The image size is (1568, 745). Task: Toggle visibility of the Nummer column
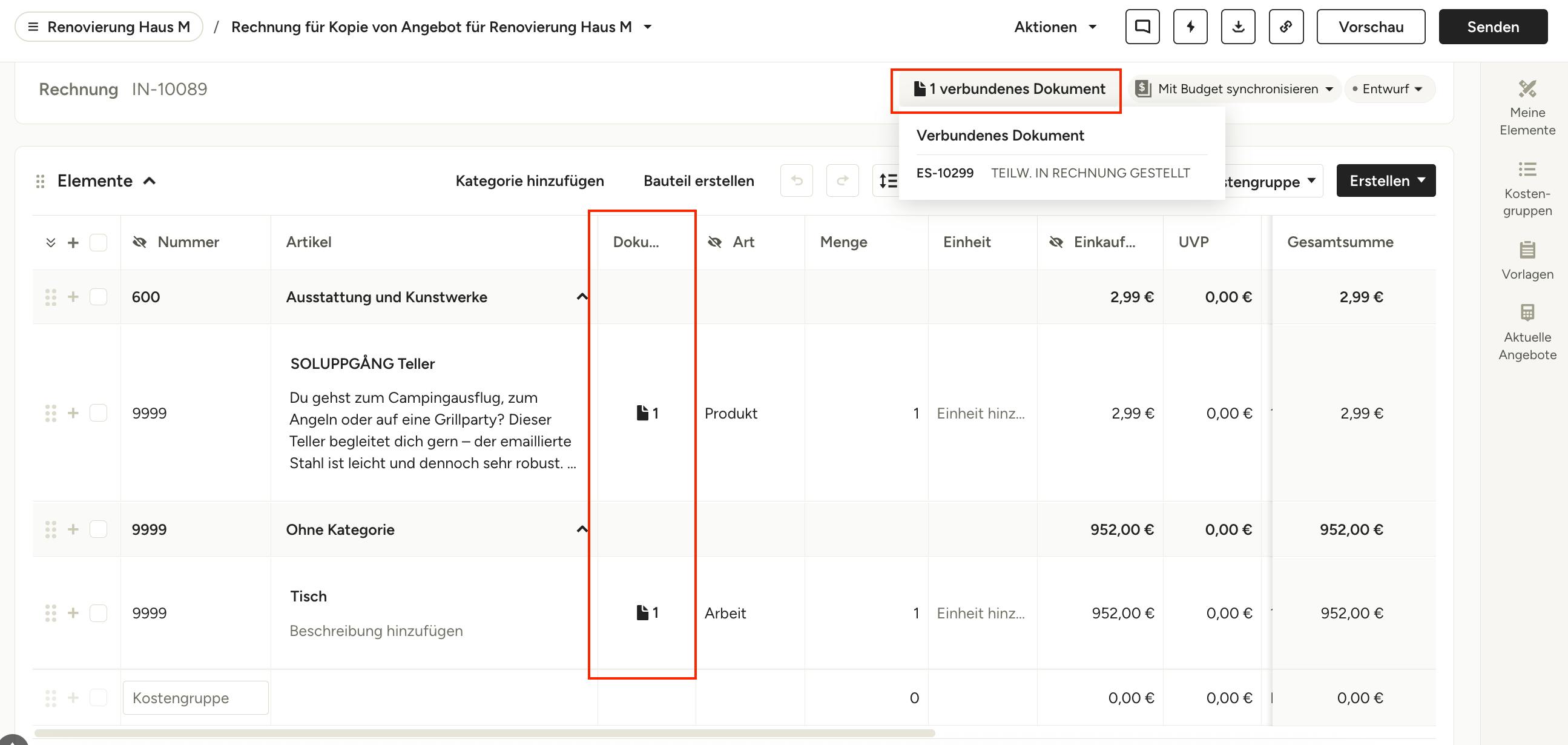139,242
